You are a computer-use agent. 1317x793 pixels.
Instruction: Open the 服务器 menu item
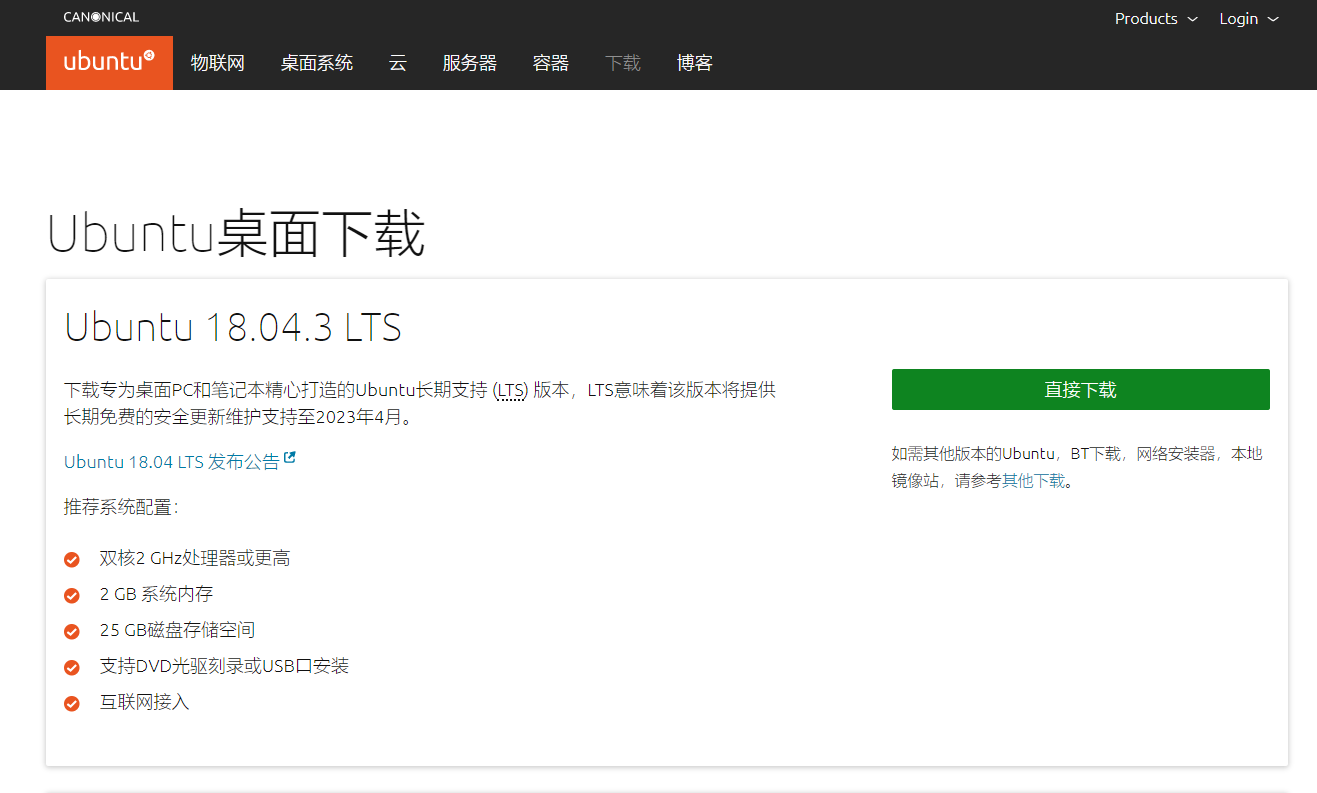(470, 63)
